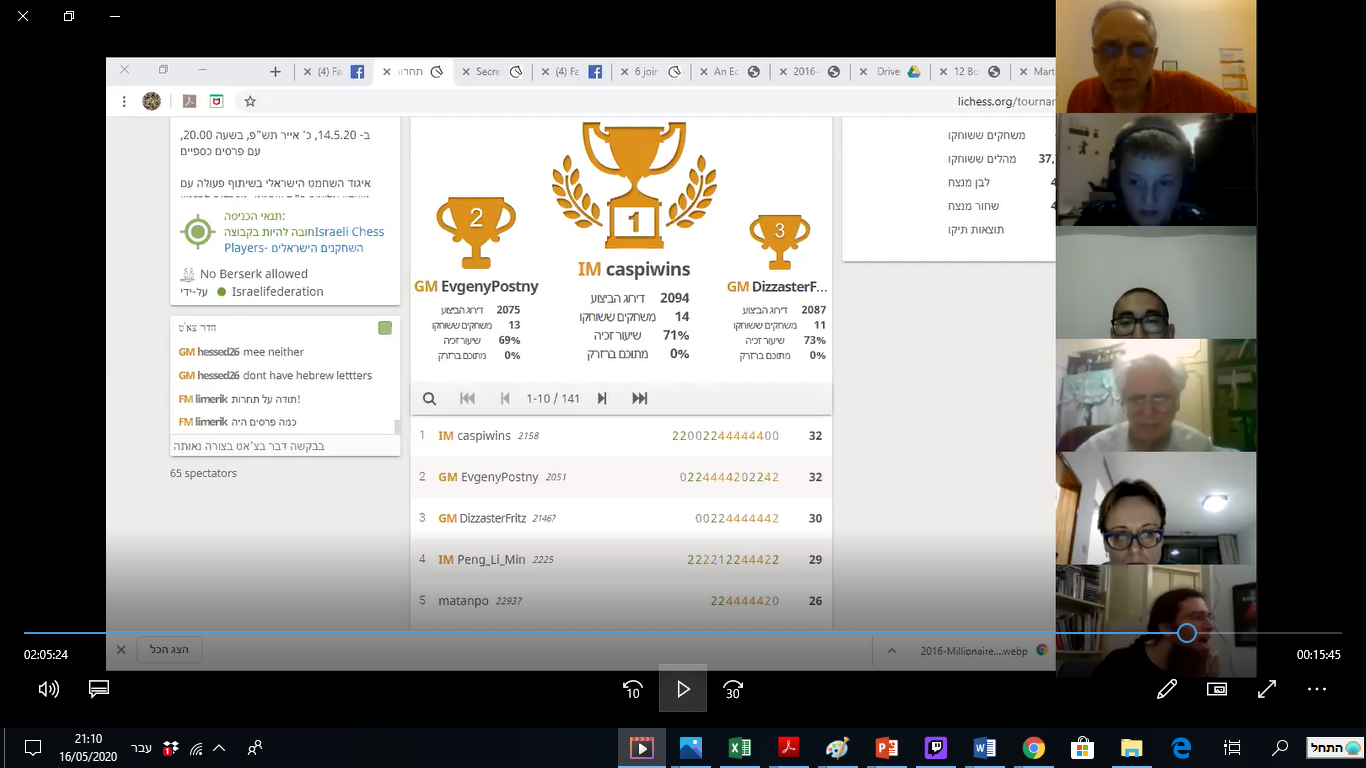
Task: Open network Wi-Fi tray icon
Action: (196, 748)
